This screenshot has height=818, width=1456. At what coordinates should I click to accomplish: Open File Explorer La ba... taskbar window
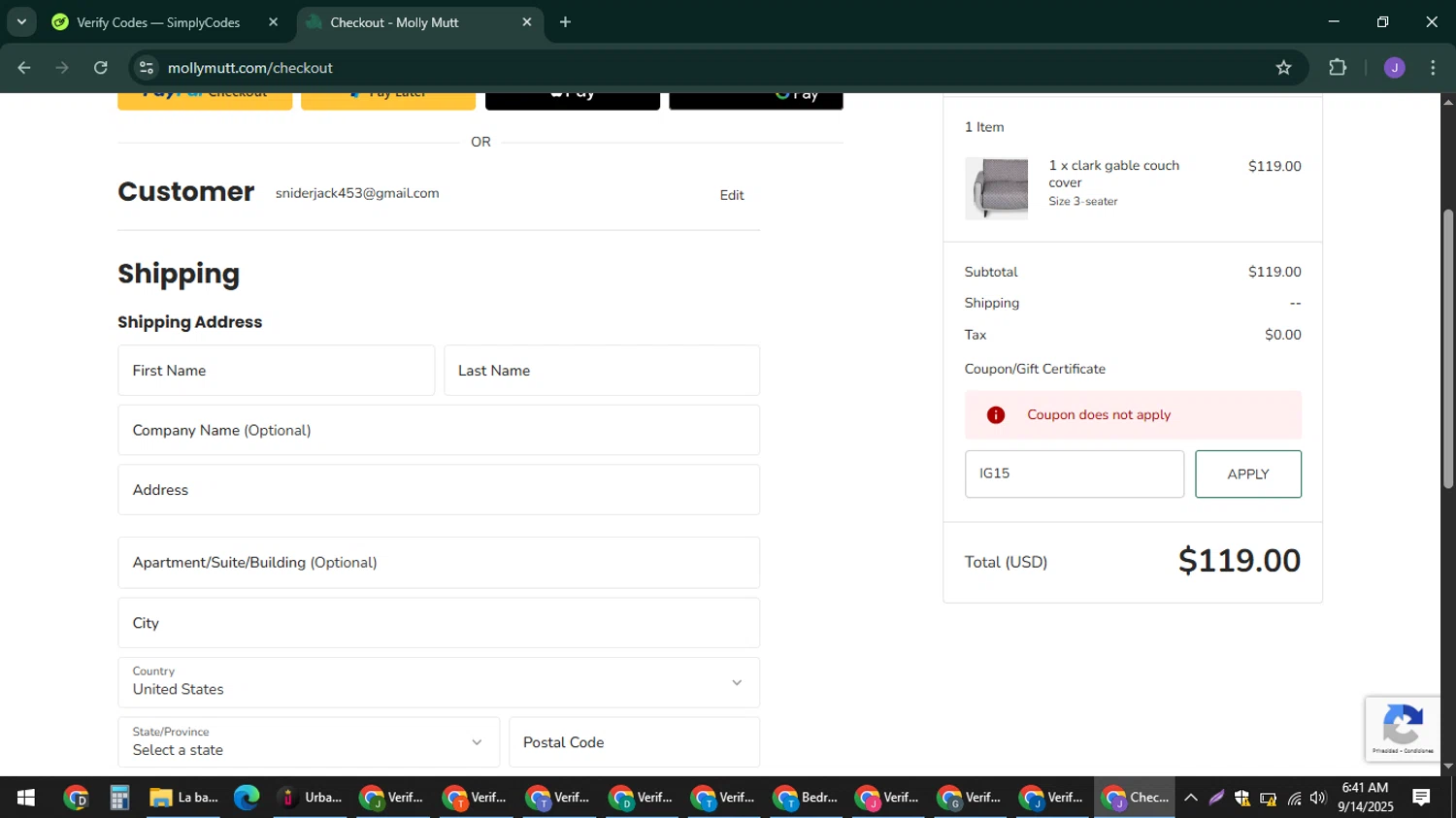pyautogui.click(x=184, y=798)
